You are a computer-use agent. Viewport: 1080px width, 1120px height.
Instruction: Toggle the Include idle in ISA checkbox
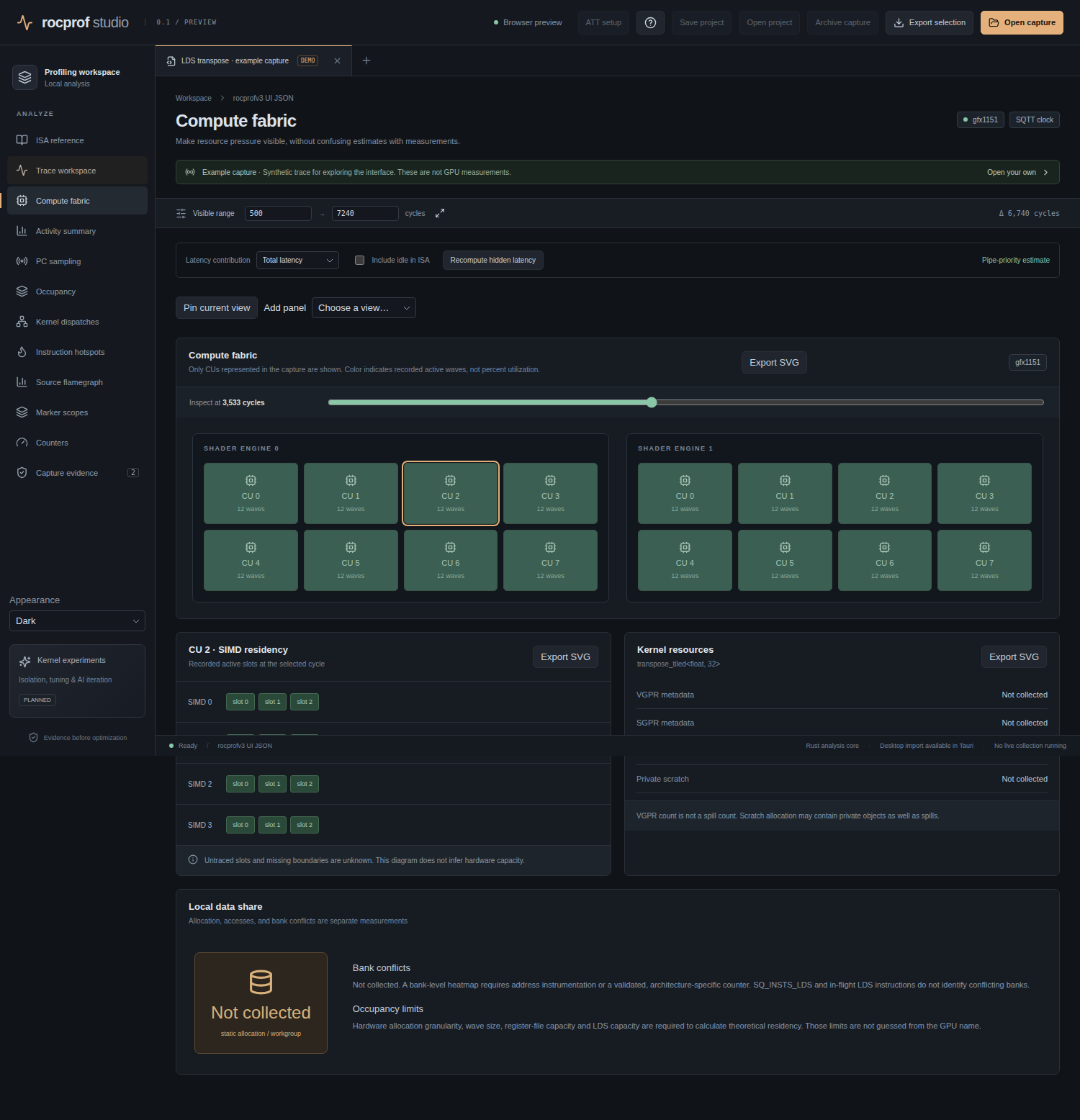[359, 261]
